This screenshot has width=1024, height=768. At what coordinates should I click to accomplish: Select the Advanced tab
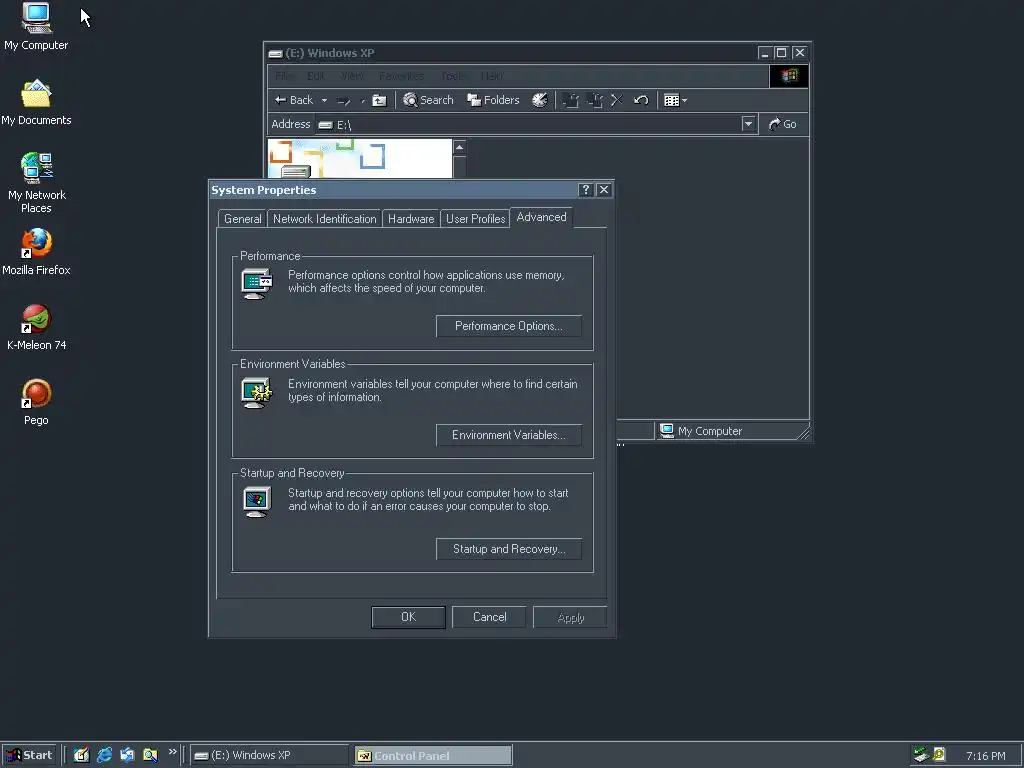(541, 217)
